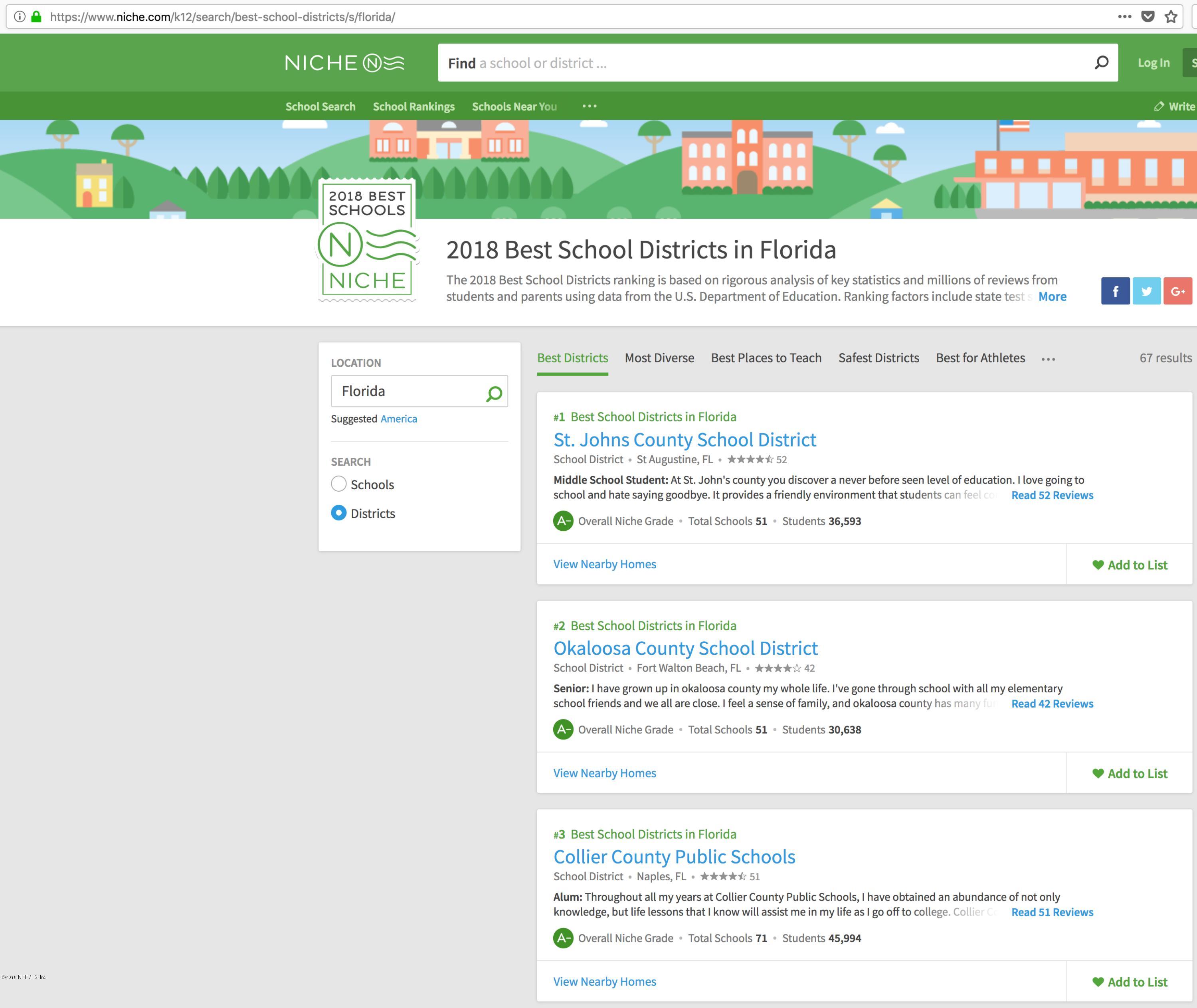Click Read 52 Reviews link
The width and height of the screenshot is (1197, 1008).
tap(1052, 496)
